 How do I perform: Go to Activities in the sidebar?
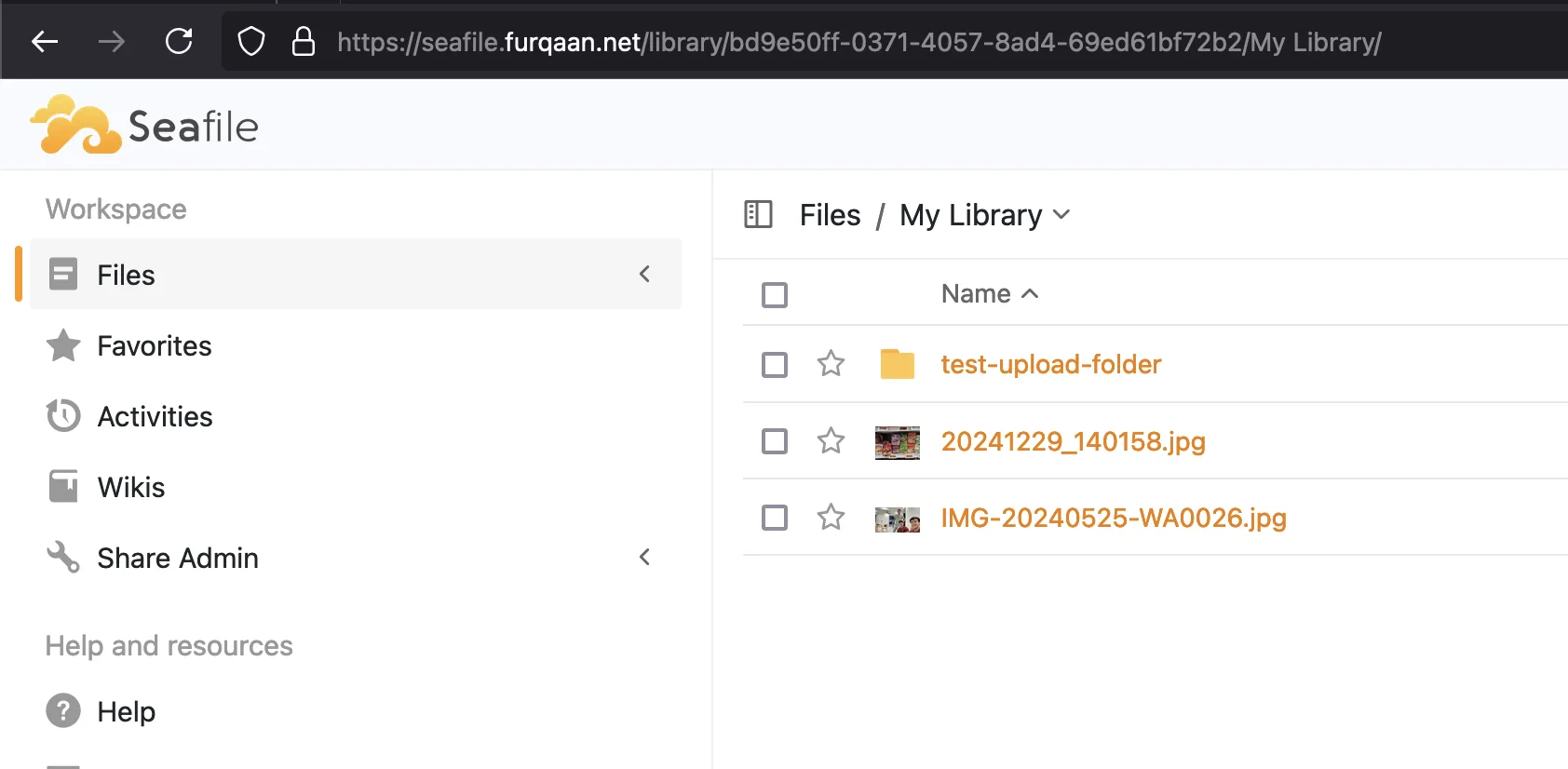[x=155, y=417]
